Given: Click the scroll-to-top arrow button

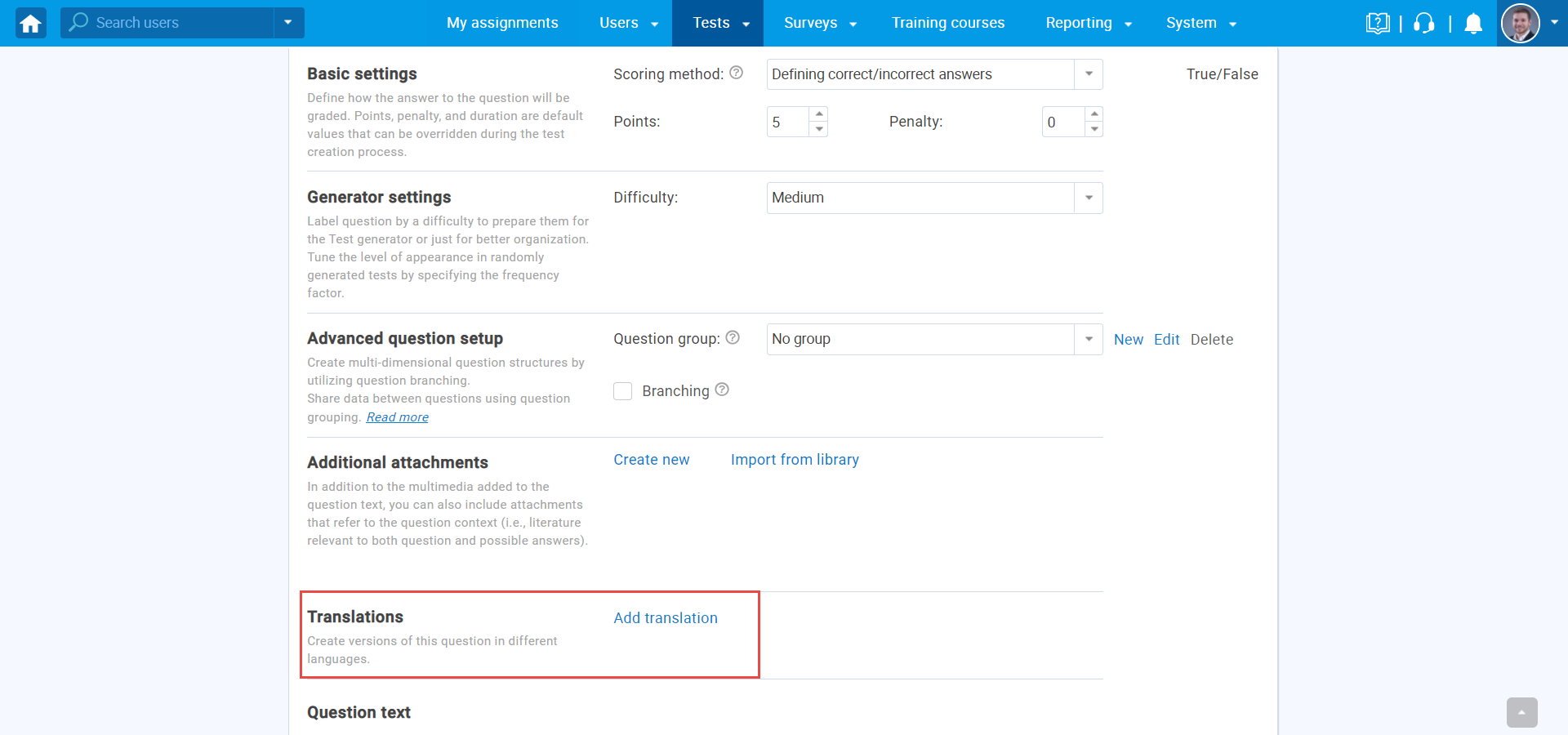Looking at the screenshot, I should (1522, 712).
